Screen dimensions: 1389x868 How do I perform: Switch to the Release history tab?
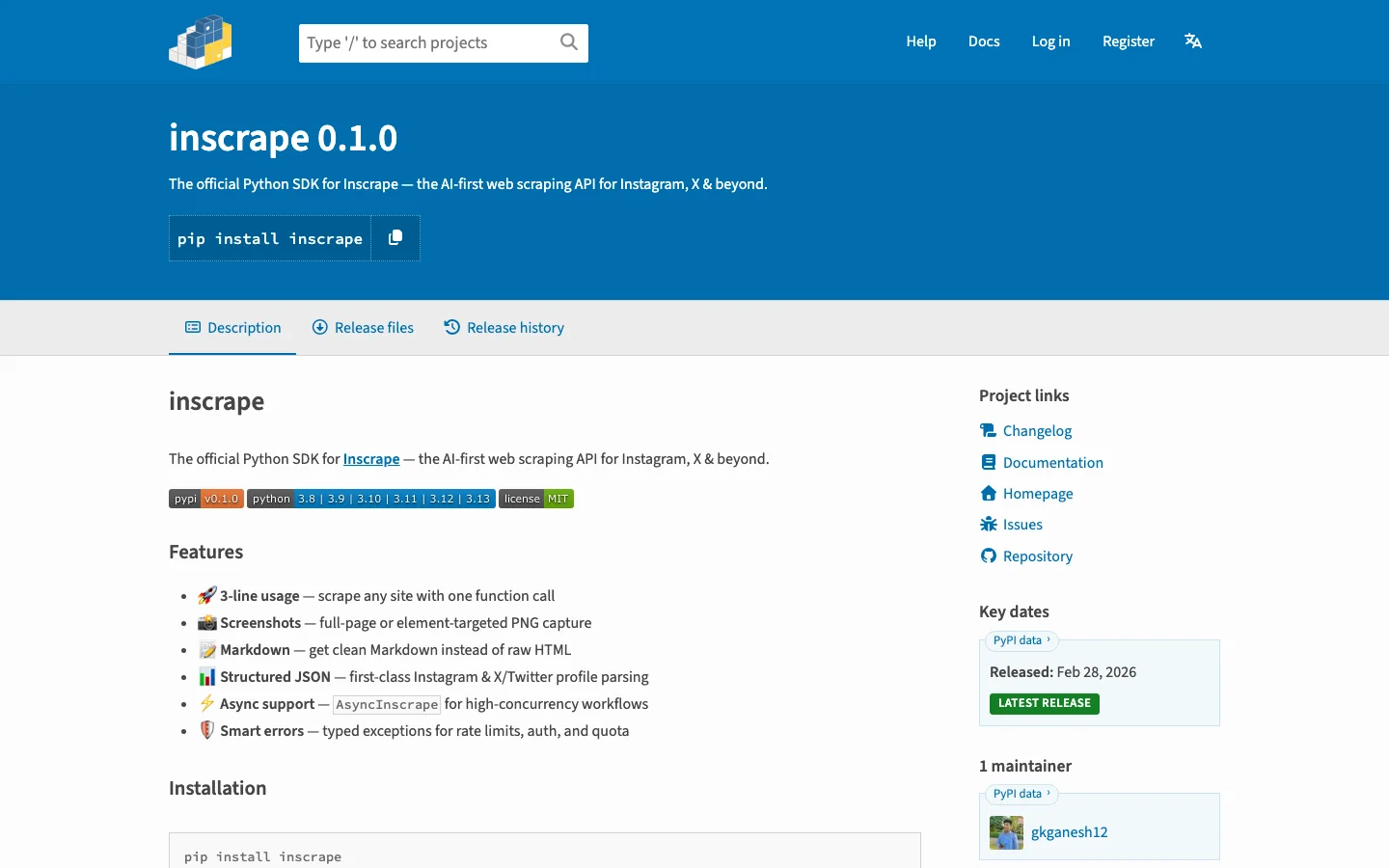point(504,328)
